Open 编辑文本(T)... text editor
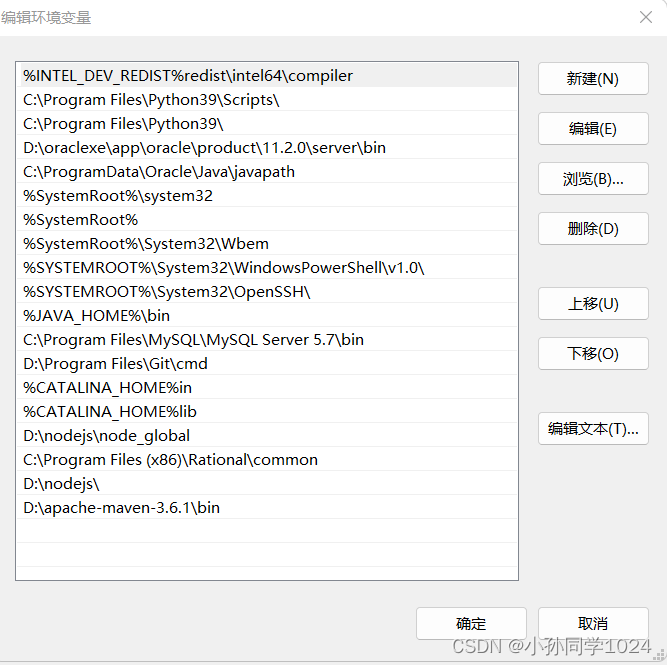 pyautogui.click(x=593, y=428)
